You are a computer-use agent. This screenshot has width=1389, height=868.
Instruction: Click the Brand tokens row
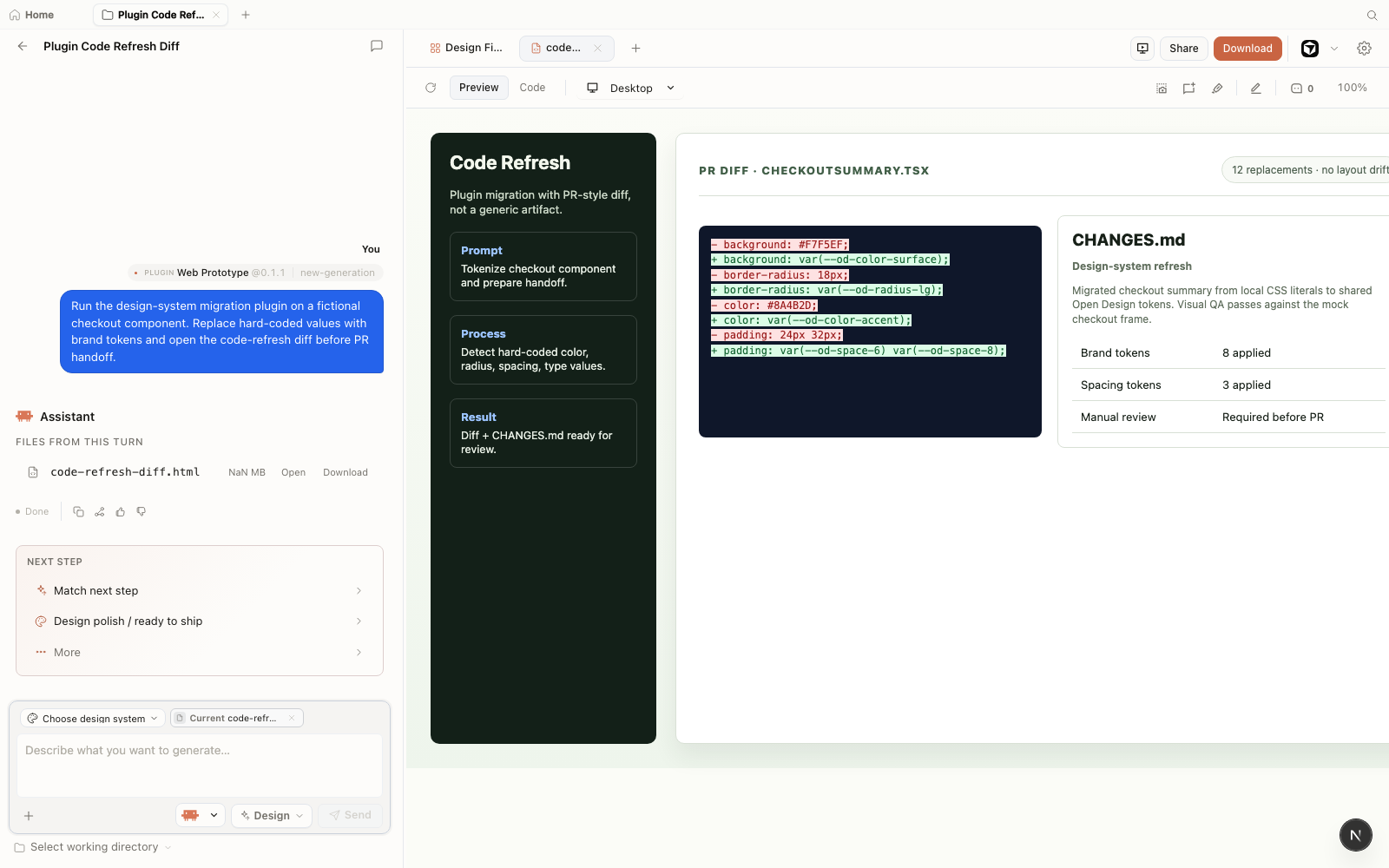point(1228,353)
